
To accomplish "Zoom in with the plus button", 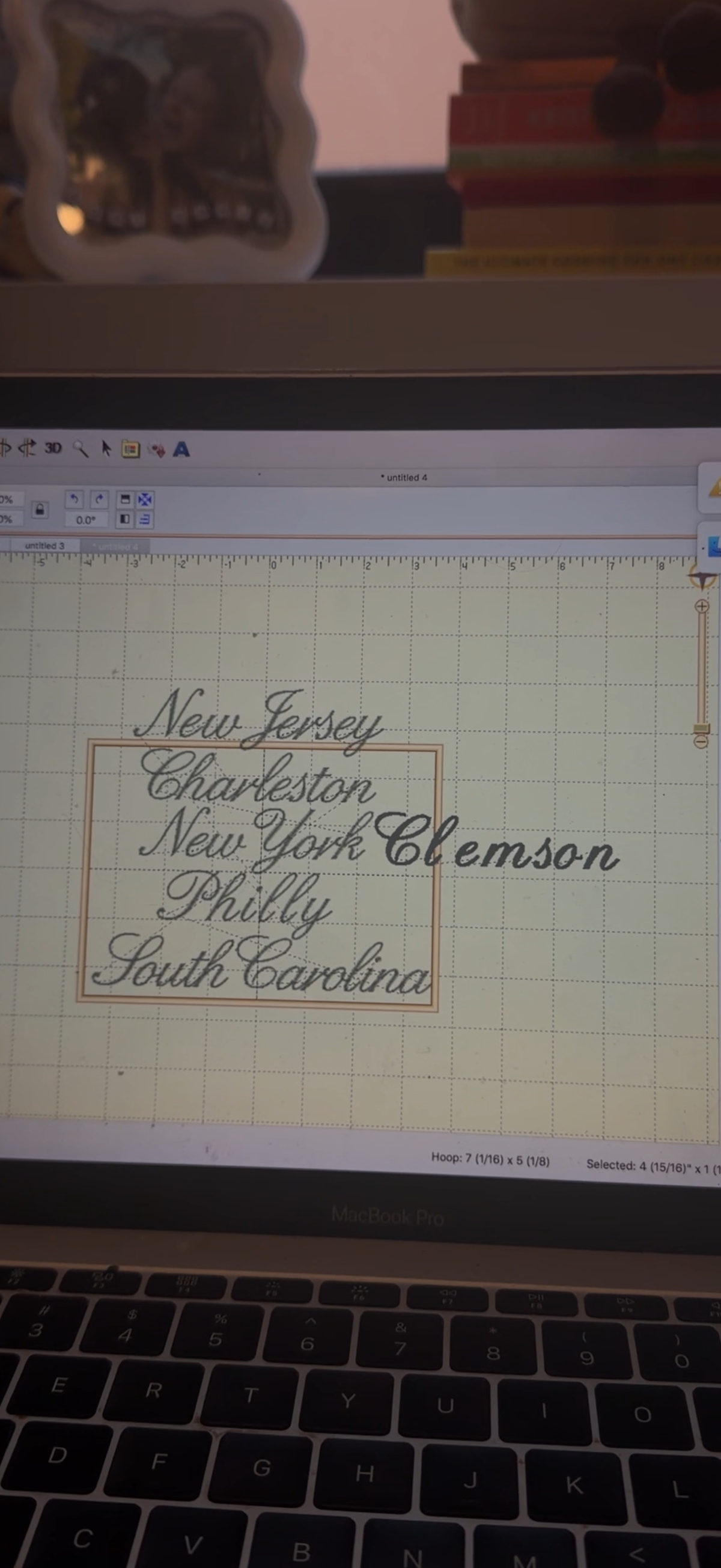I will click(x=702, y=606).
